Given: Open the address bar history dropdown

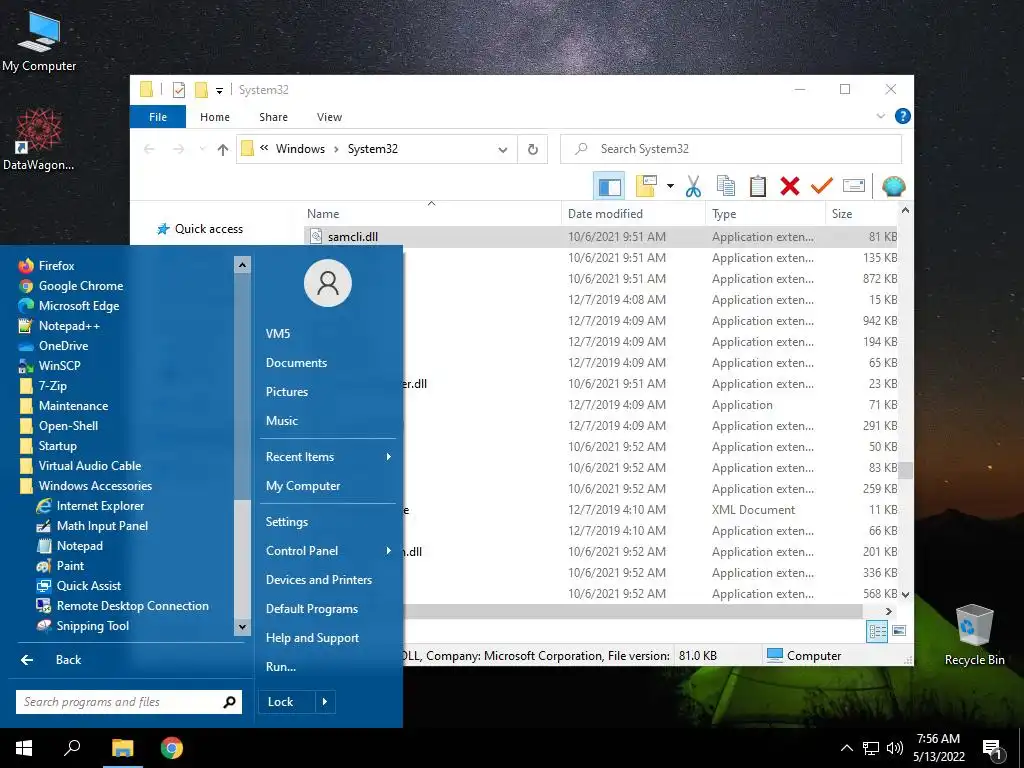Looking at the screenshot, I should 503,150.
